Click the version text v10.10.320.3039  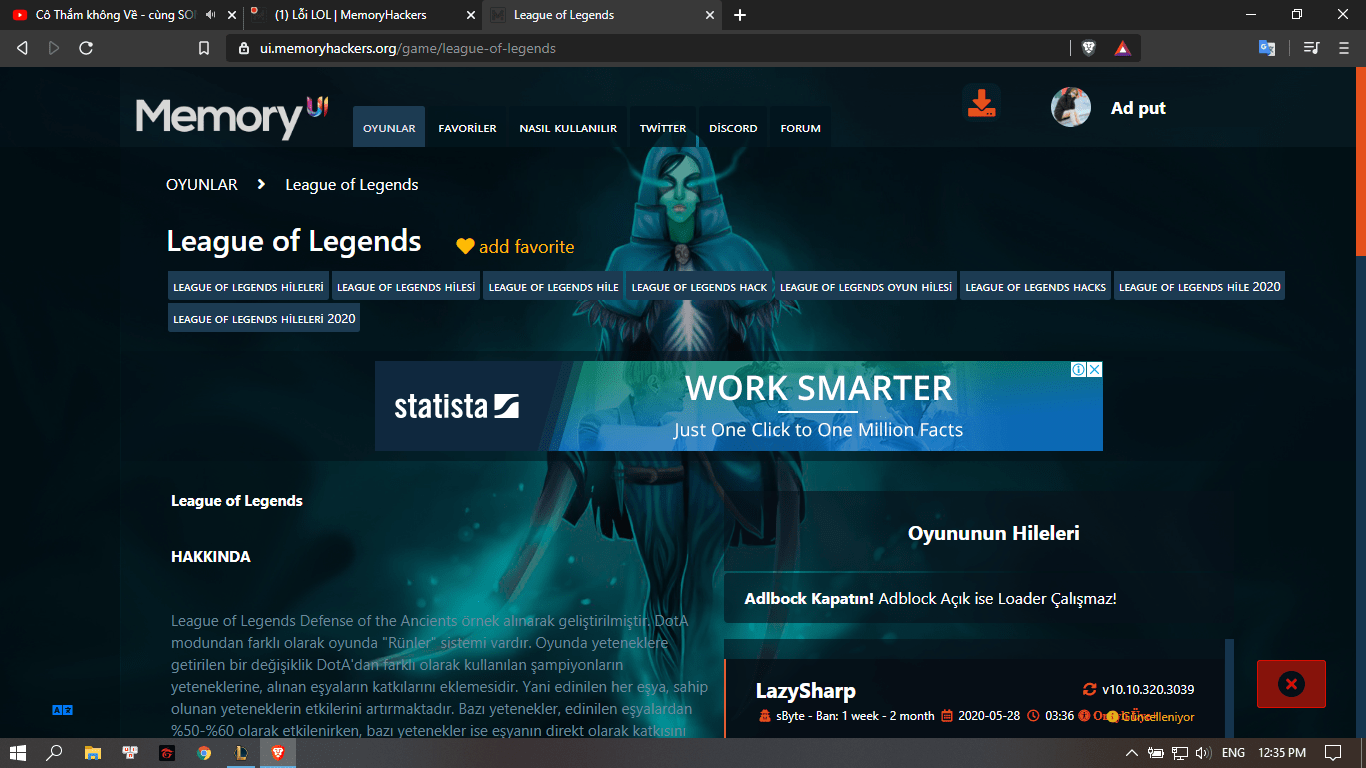pos(1148,690)
